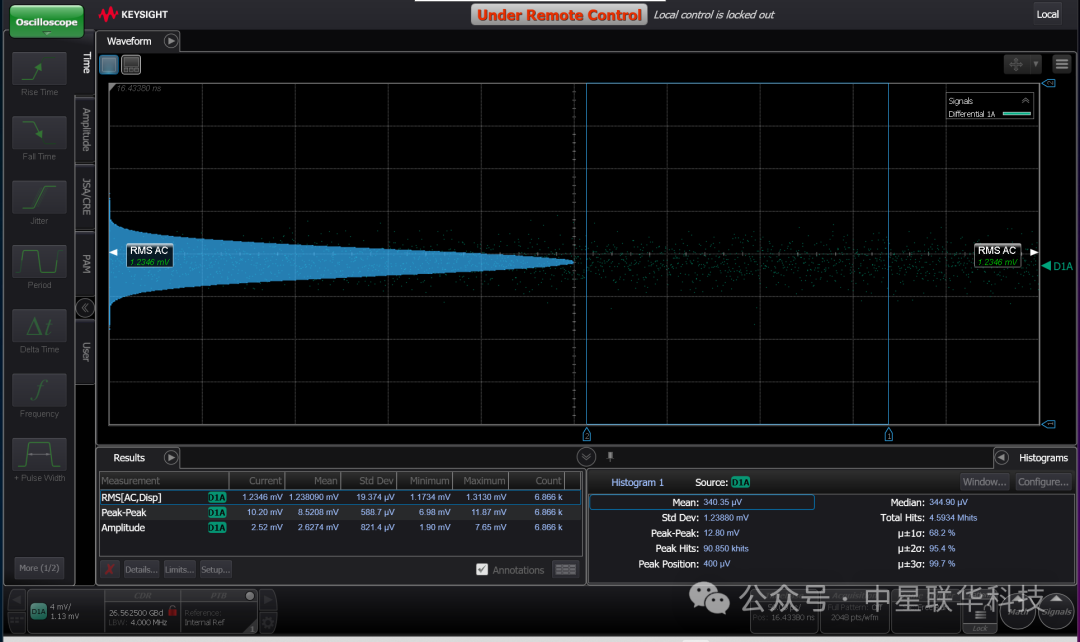The width and height of the screenshot is (1080, 642).
Task: Open the waveform hamburger menu icon
Action: tap(1061, 64)
